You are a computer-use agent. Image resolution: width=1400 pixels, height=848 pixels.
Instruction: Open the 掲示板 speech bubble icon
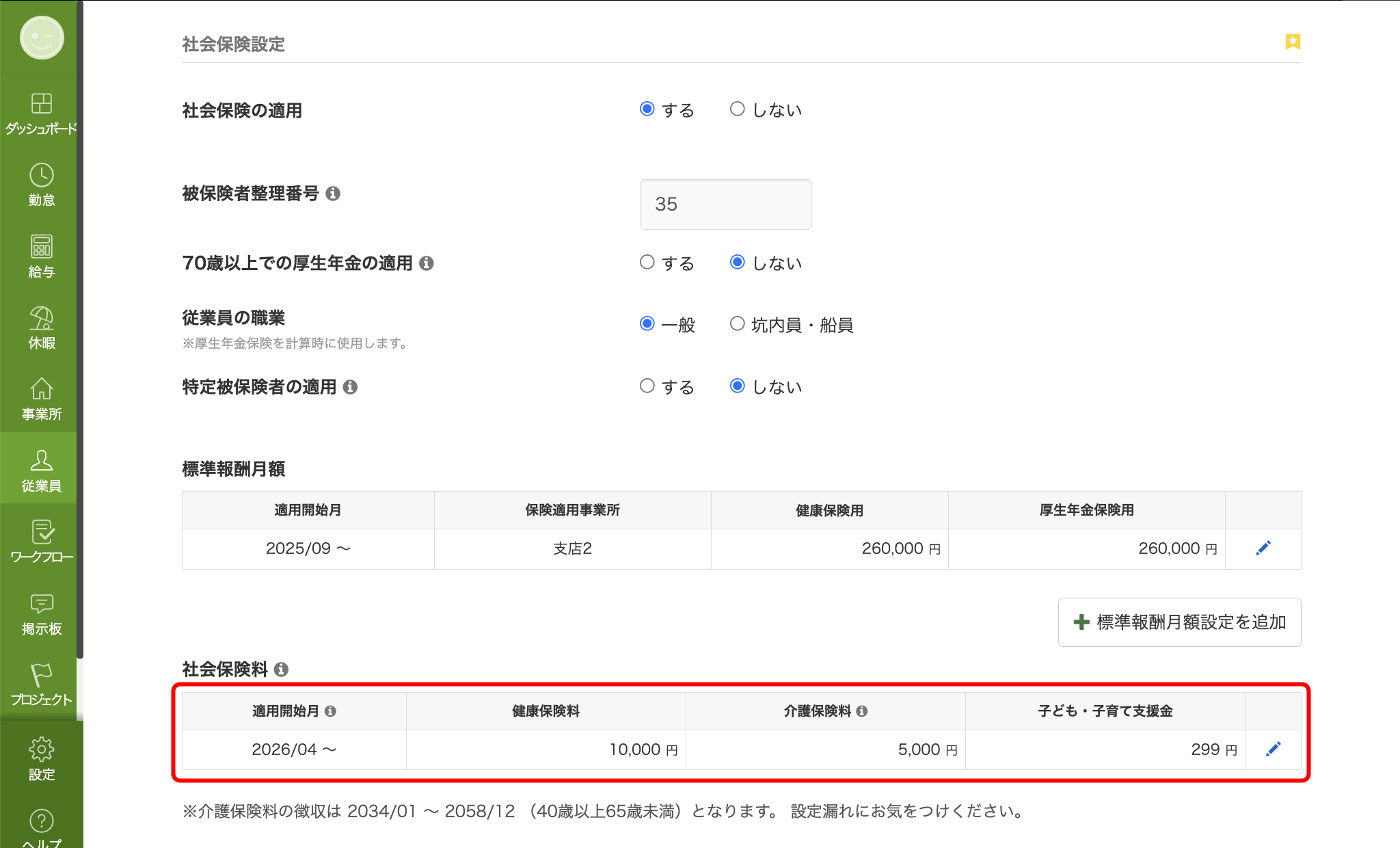[40, 603]
